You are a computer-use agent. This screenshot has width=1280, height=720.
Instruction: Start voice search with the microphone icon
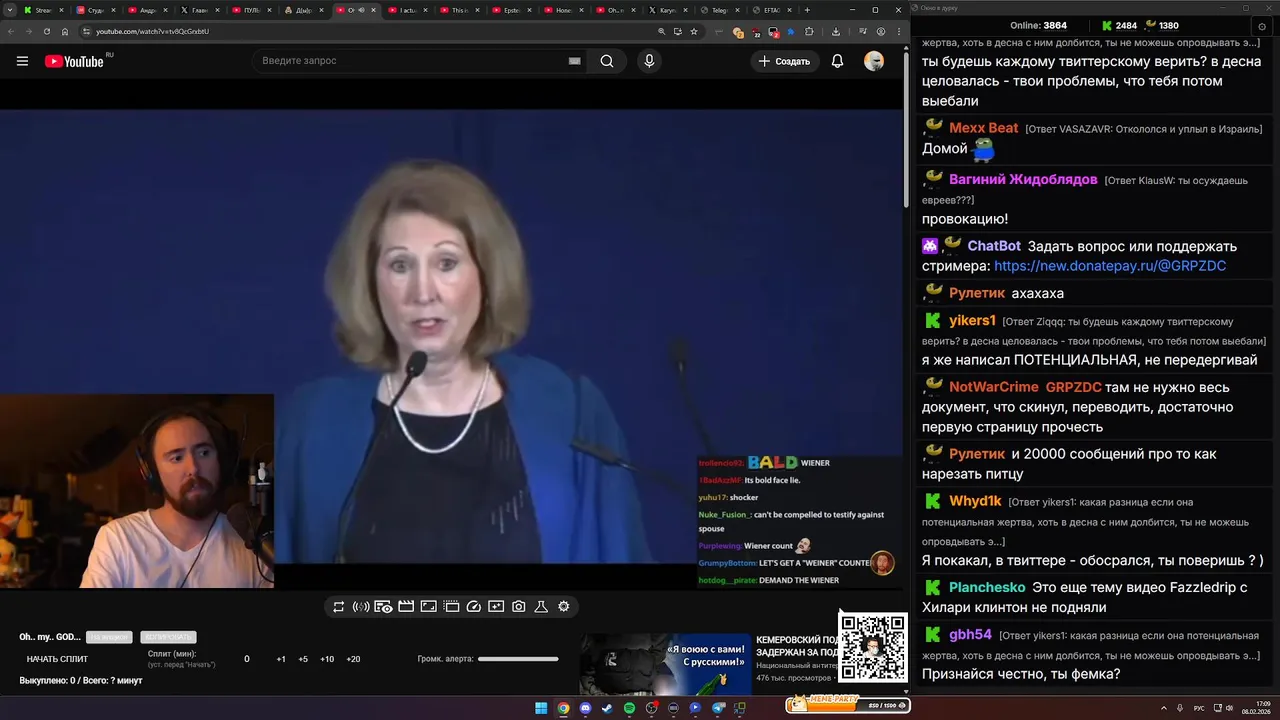(649, 61)
